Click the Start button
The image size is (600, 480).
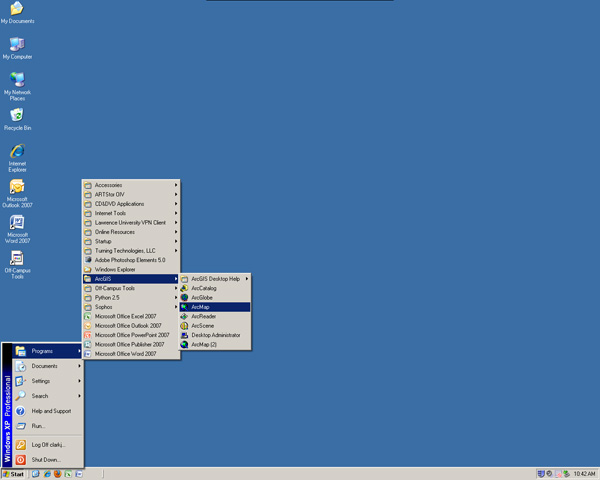pyautogui.click(x=13, y=474)
